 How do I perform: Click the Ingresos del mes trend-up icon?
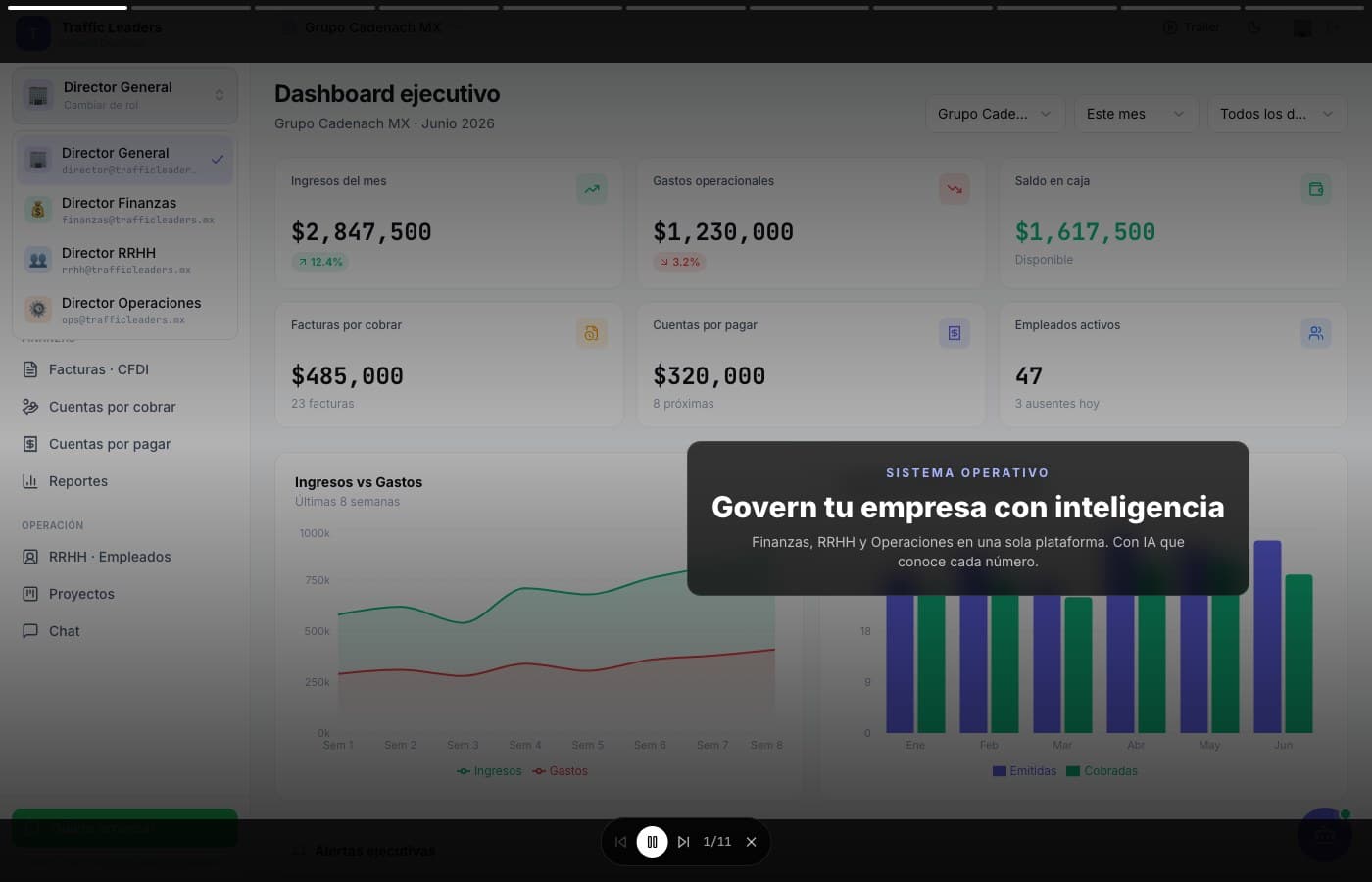[x=592, y=189]
